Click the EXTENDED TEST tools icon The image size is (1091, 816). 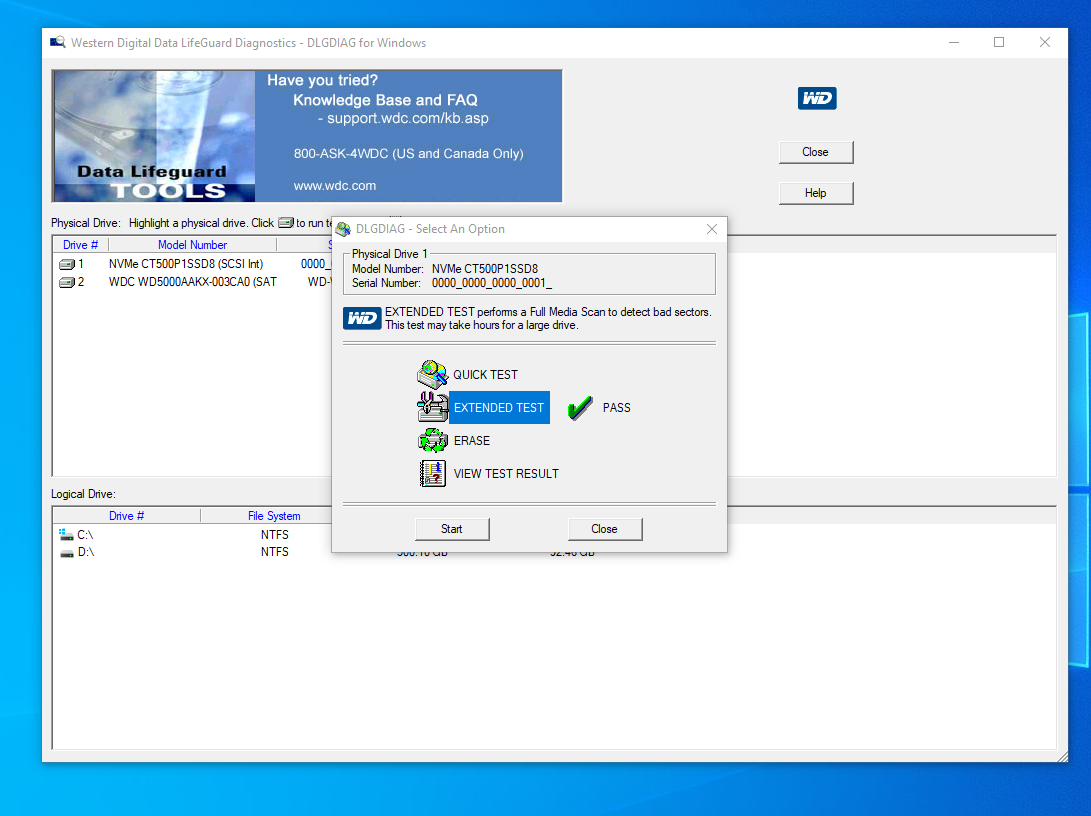click(x=432, y=407)
